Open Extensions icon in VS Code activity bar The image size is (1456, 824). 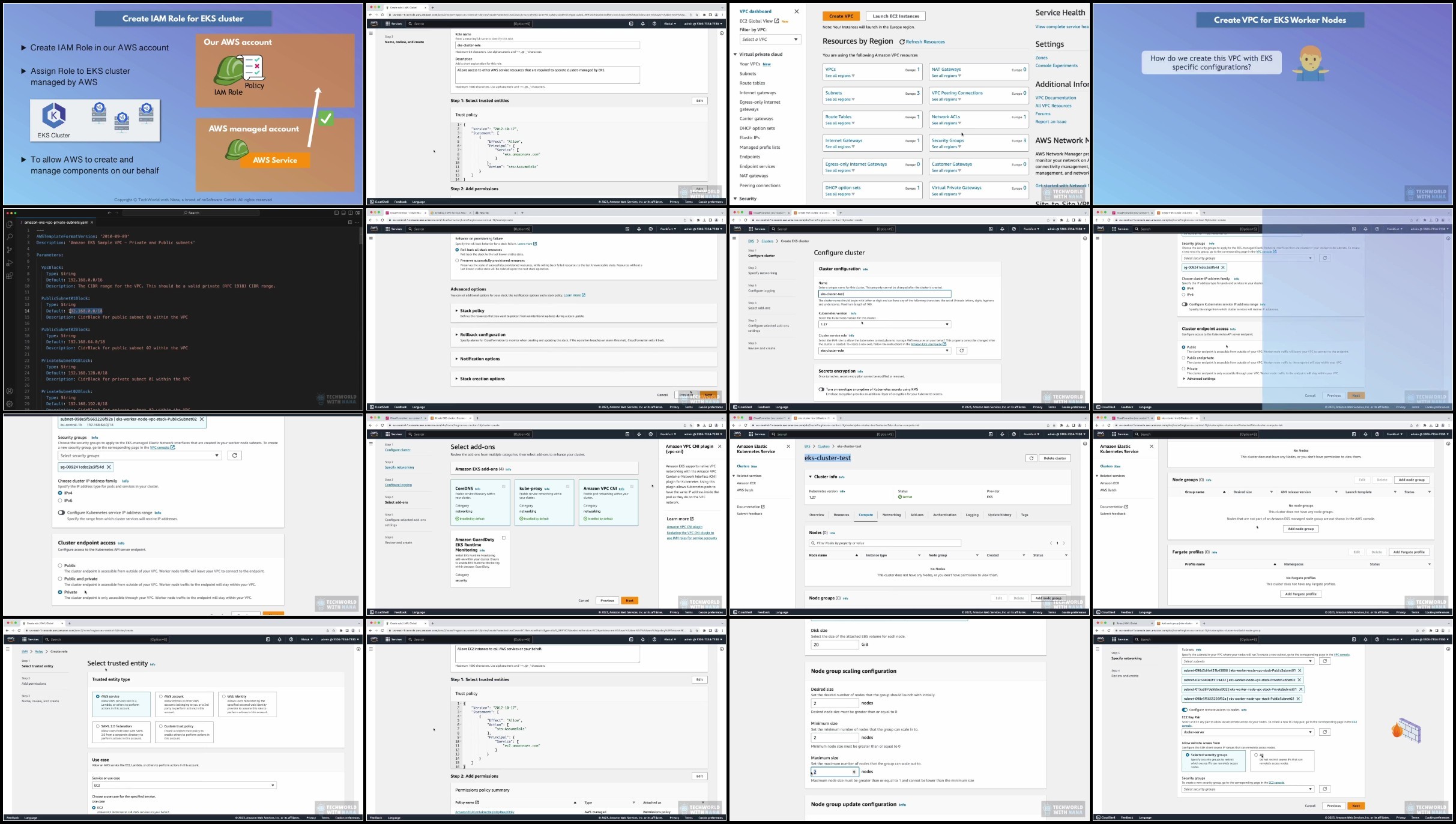10,276
